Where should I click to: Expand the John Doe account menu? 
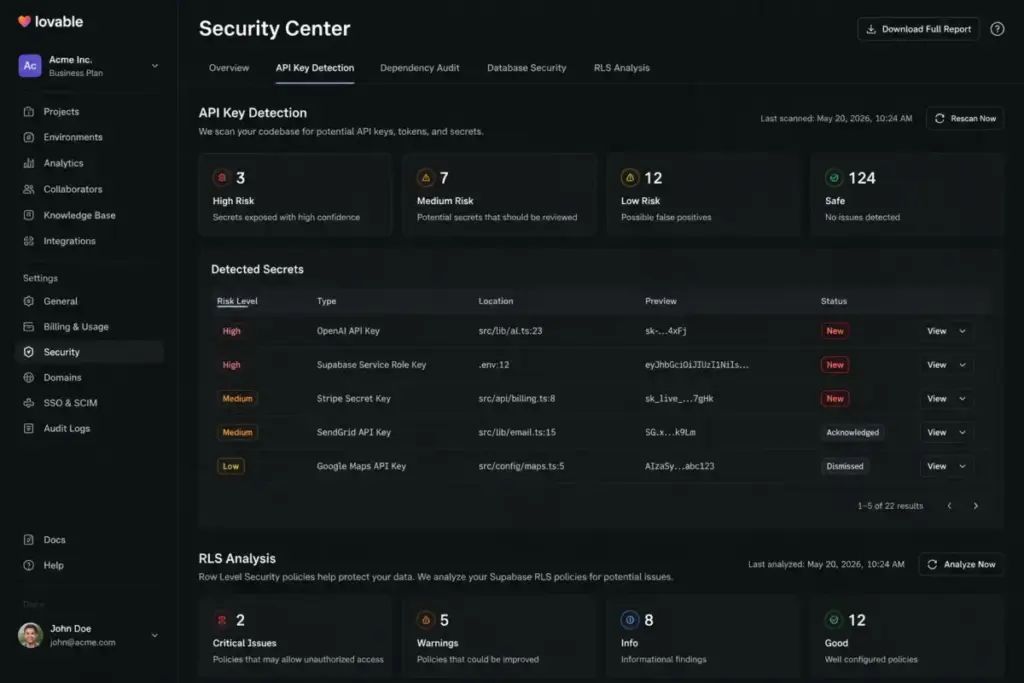pos(155,635)
